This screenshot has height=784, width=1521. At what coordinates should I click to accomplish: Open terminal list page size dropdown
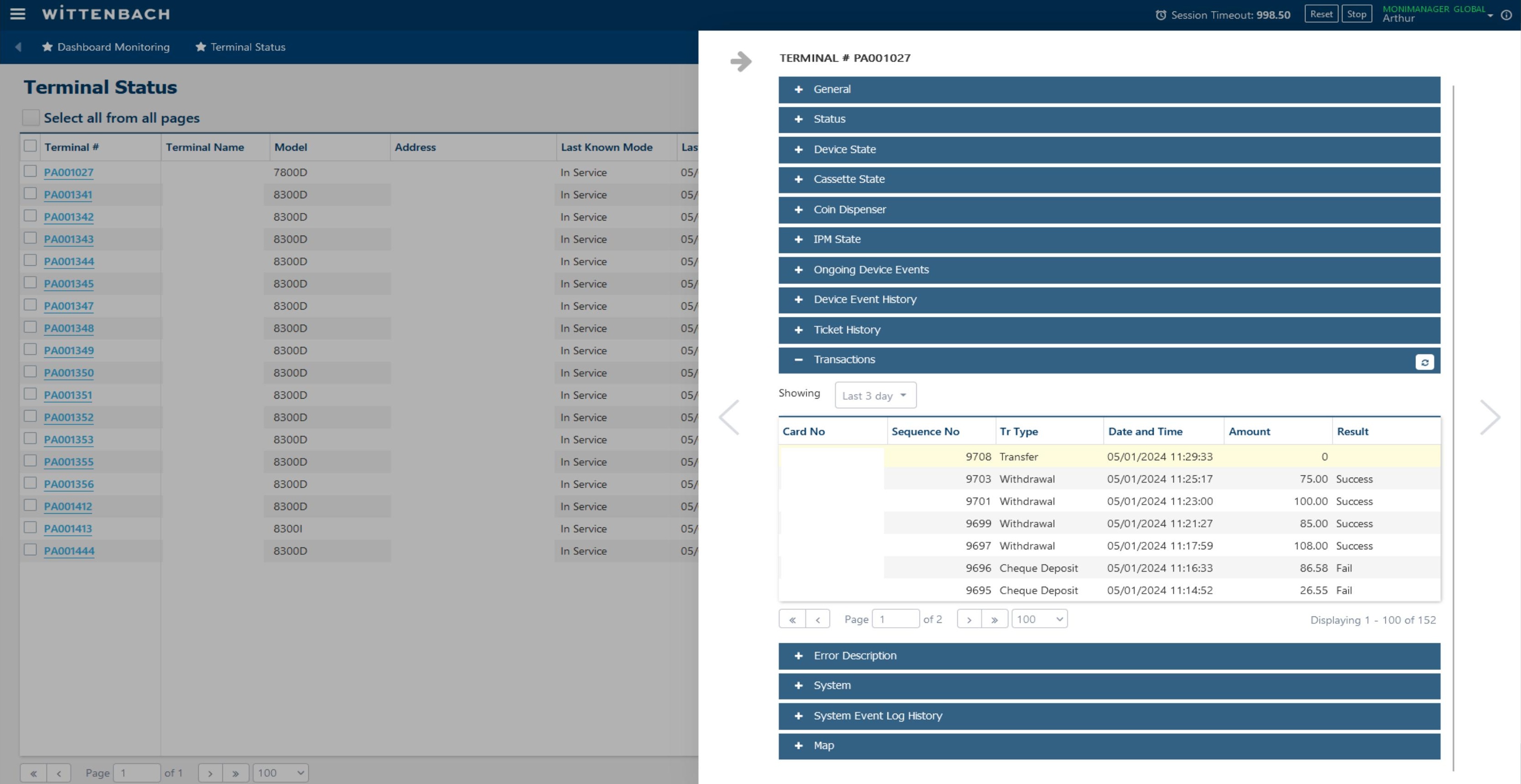(280, 773)
